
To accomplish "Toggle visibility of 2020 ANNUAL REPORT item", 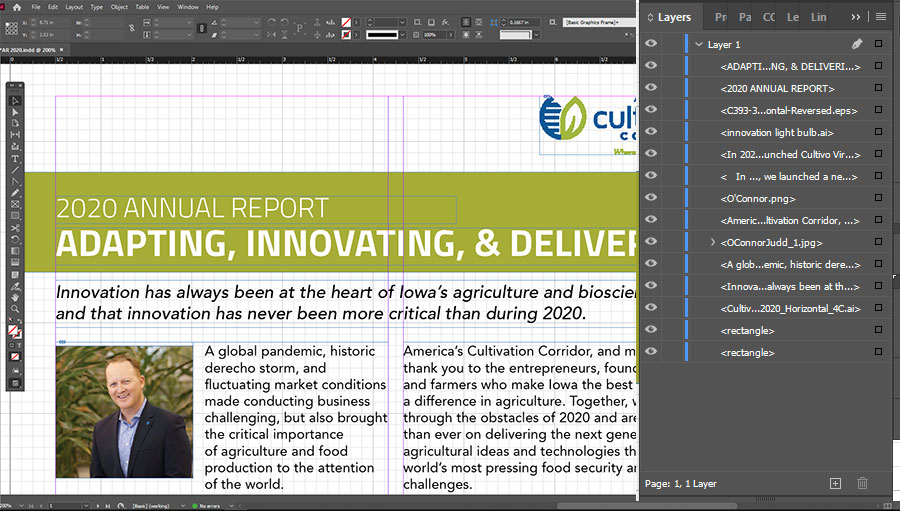I will click(651, 88).
